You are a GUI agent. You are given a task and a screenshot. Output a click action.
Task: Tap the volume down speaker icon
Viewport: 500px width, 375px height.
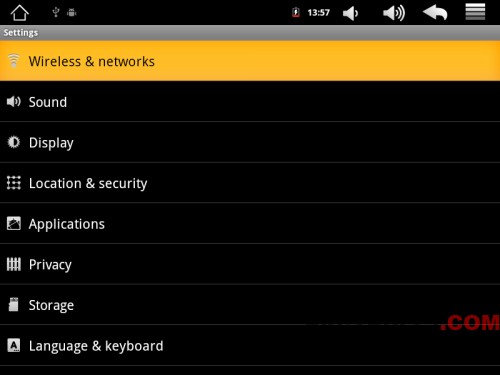tap(351, 13)
